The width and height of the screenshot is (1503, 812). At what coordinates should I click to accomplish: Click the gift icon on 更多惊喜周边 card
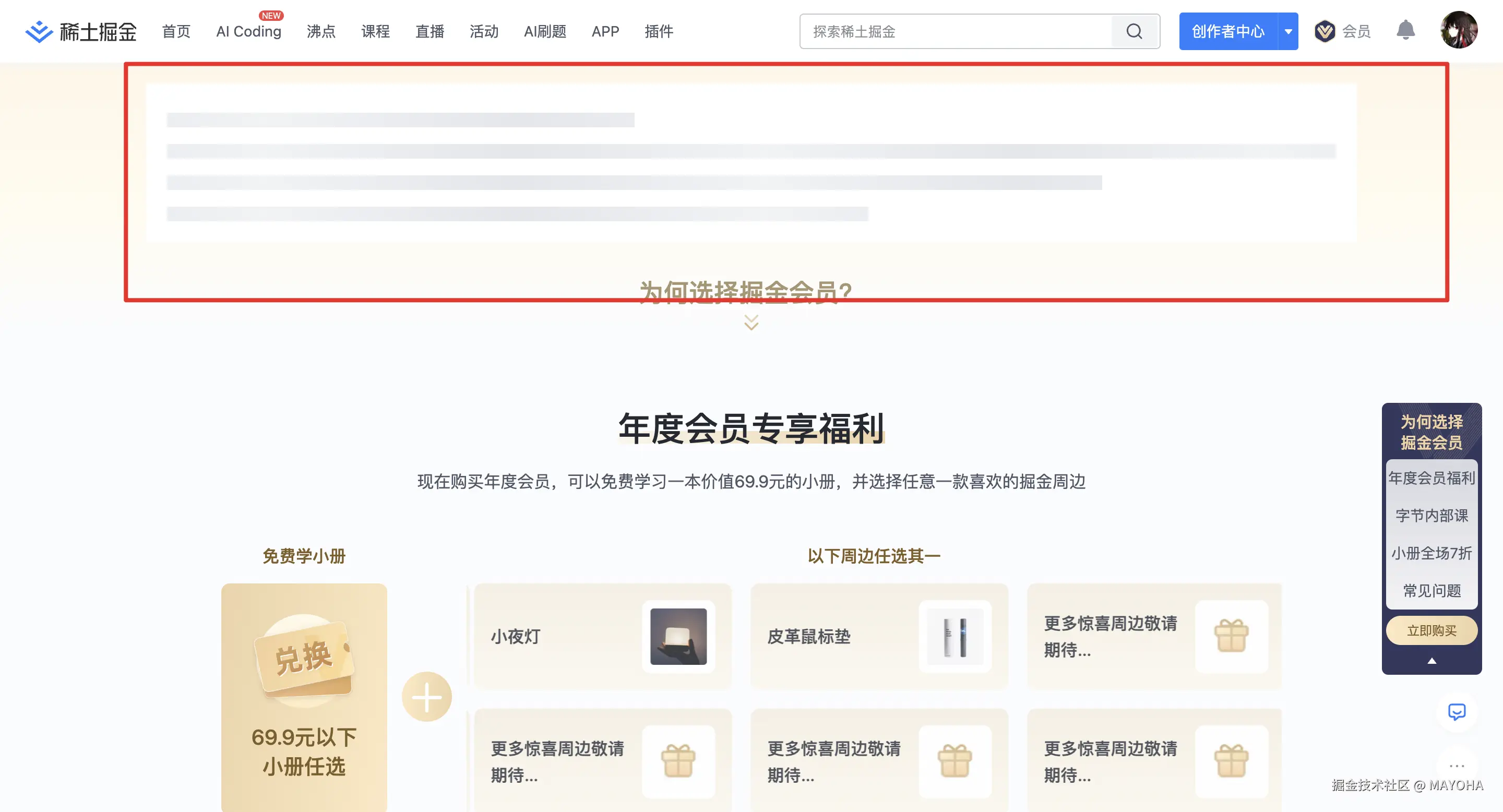point(1232,638)
